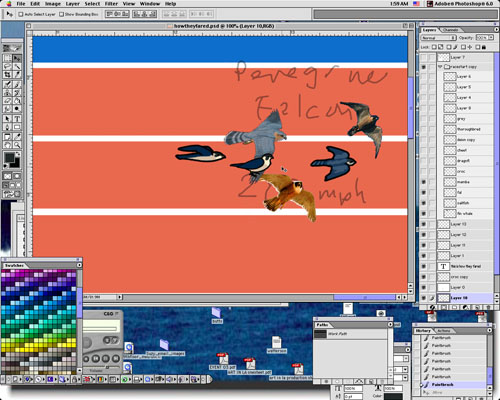Select the Zoom magnifier tool
Screen dimensions: 500x400
pyautogui.click(x=17, y=144)
